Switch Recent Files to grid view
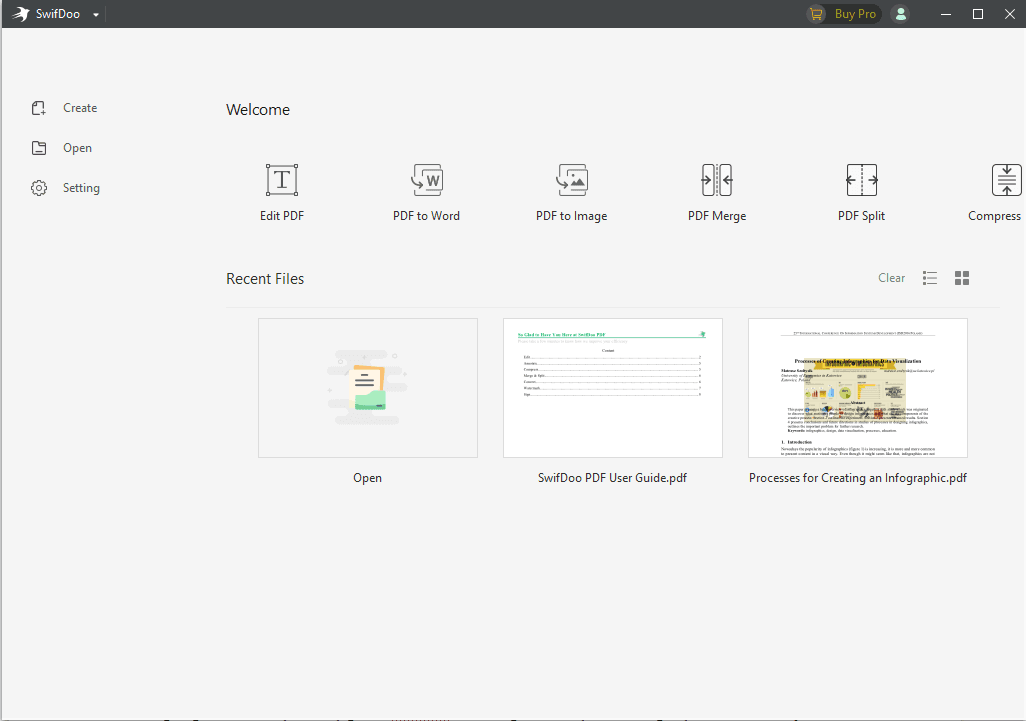 click(961, 277)
